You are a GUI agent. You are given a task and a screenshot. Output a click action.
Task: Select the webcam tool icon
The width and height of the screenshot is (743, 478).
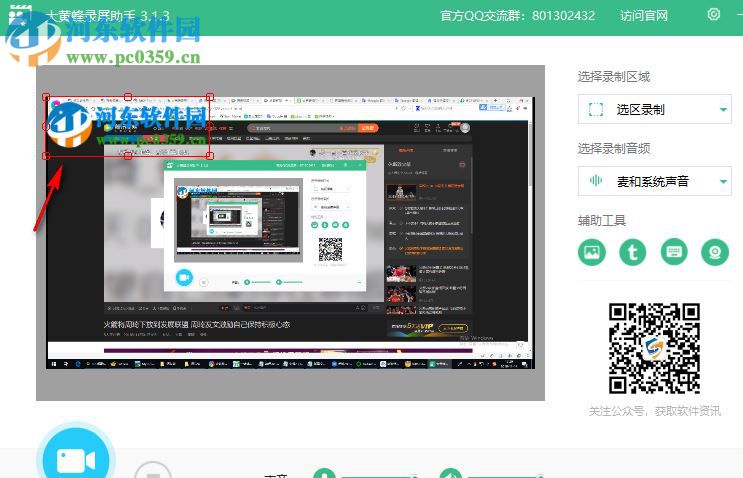(715, 252)
